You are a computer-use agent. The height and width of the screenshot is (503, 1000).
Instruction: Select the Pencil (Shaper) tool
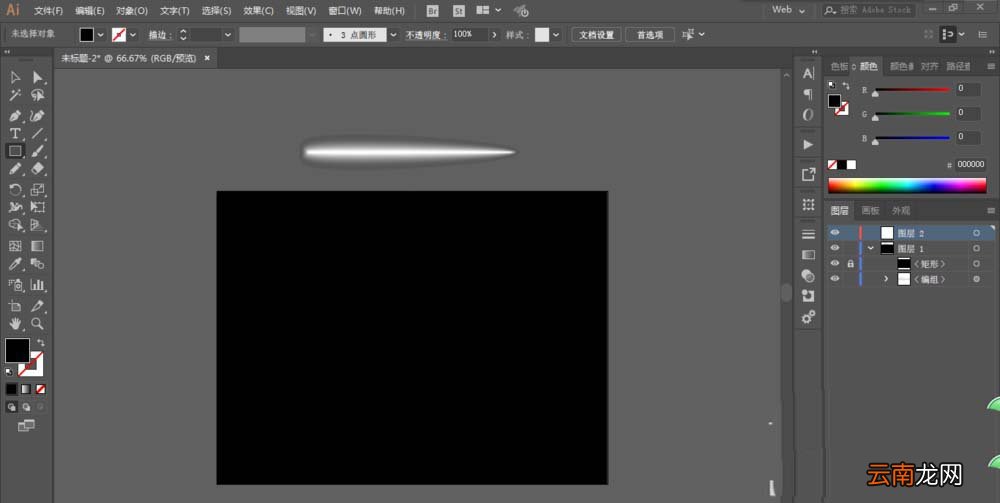(x=15, y=169)
